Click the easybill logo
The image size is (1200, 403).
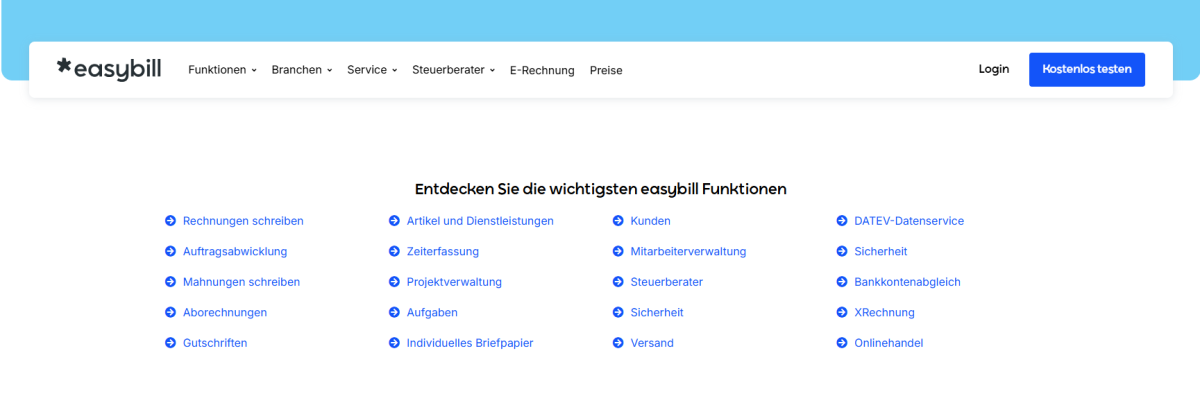click(109, 69)
